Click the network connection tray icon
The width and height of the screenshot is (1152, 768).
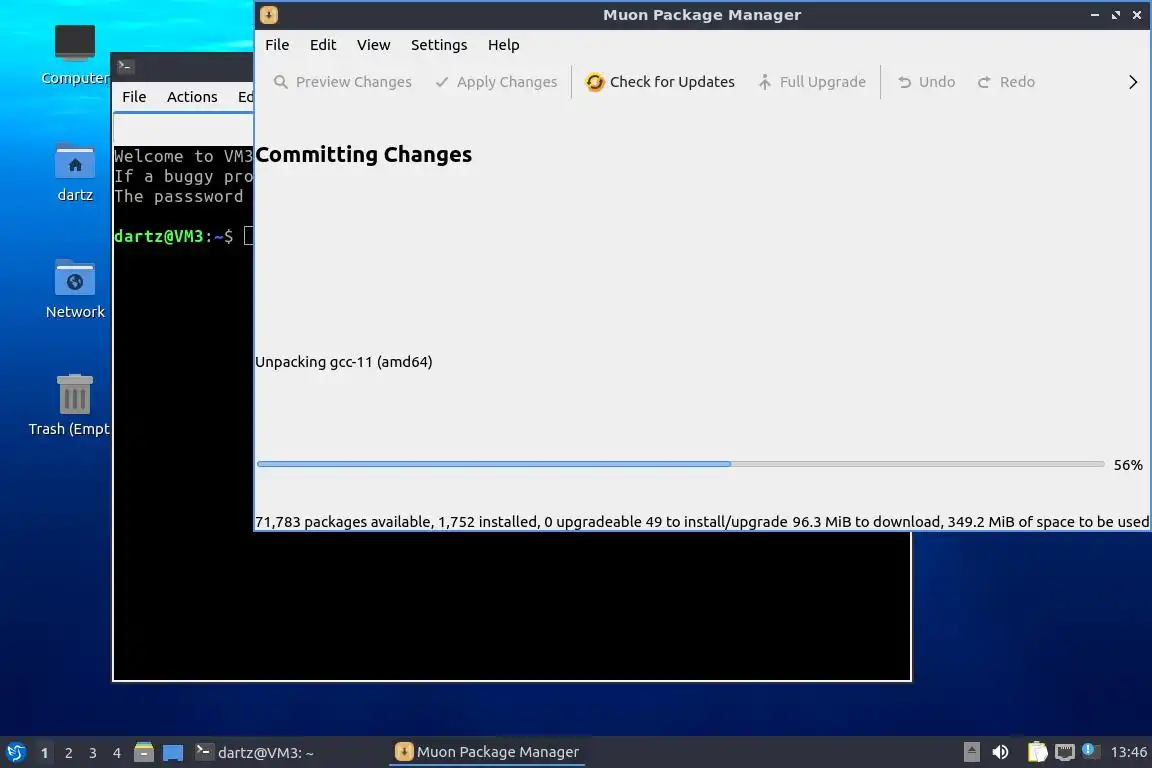1065,752
